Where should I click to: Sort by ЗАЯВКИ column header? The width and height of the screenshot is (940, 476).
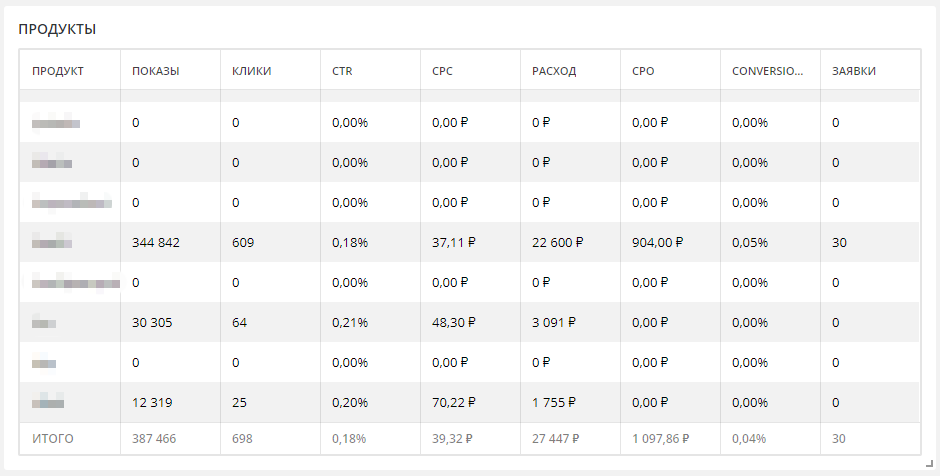pos(854,71)
